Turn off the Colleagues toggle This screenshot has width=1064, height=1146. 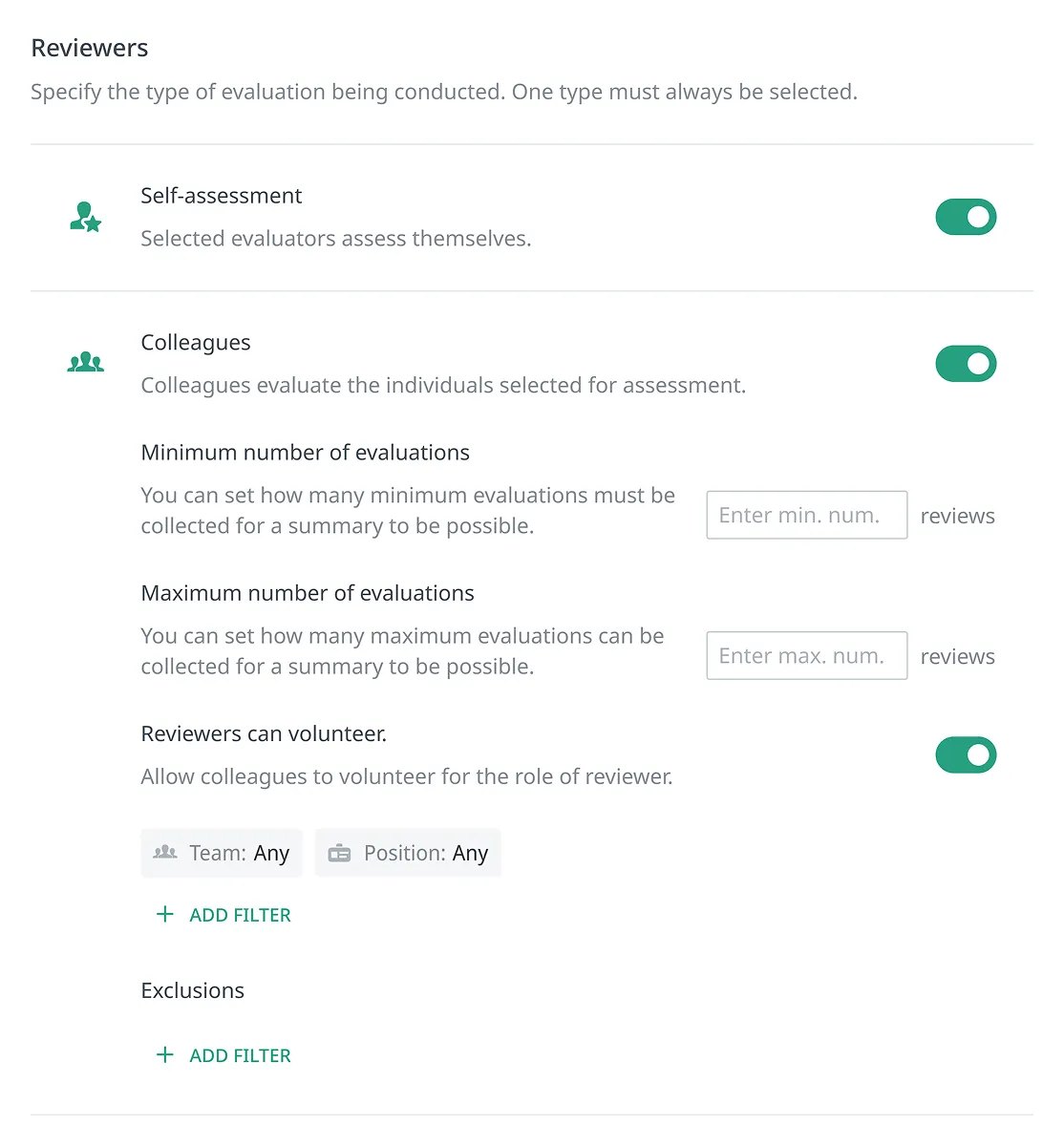tap(966, 364)
